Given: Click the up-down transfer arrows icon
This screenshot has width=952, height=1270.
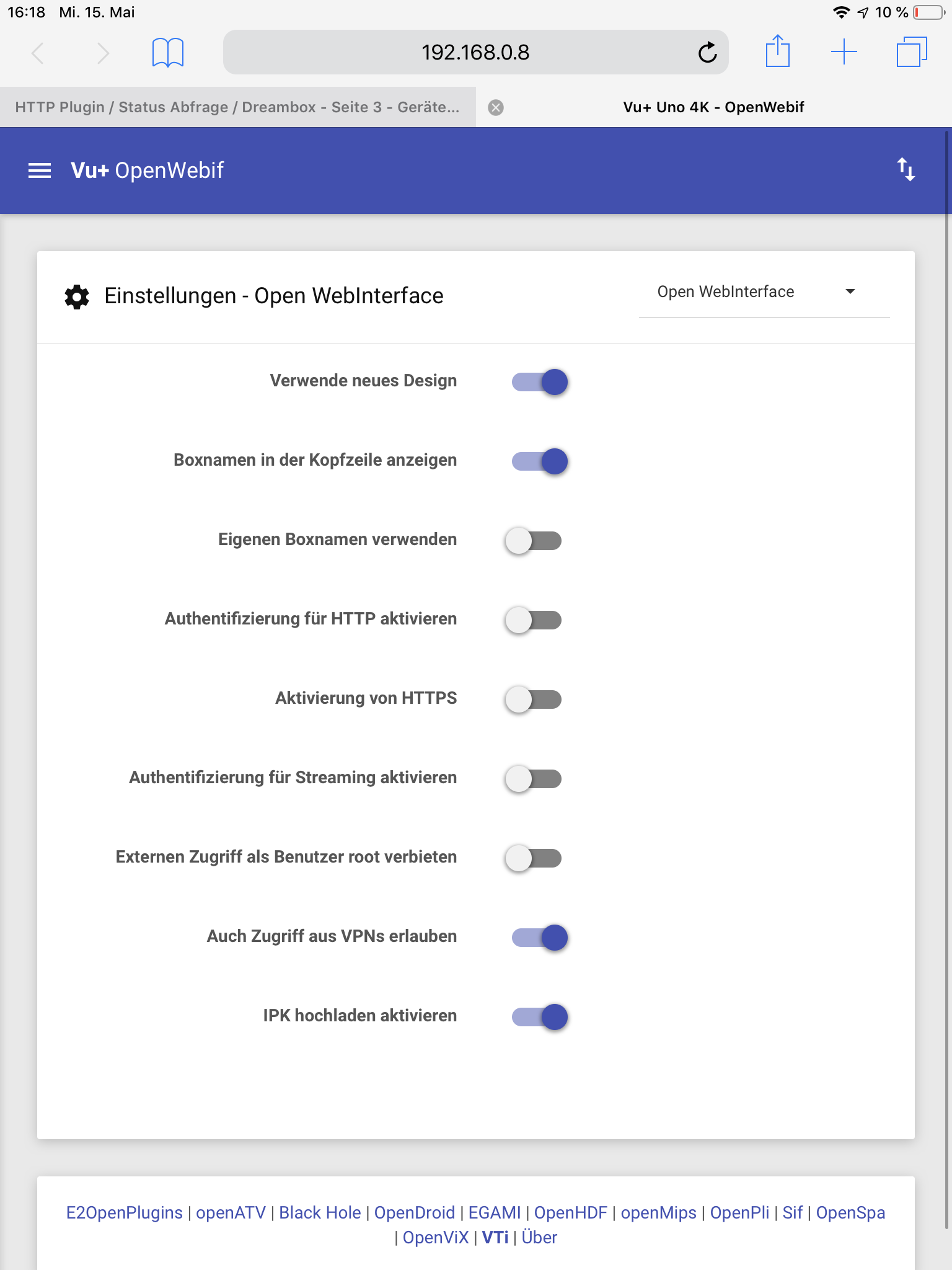Looking at the screenshot, I should [906, 169].
